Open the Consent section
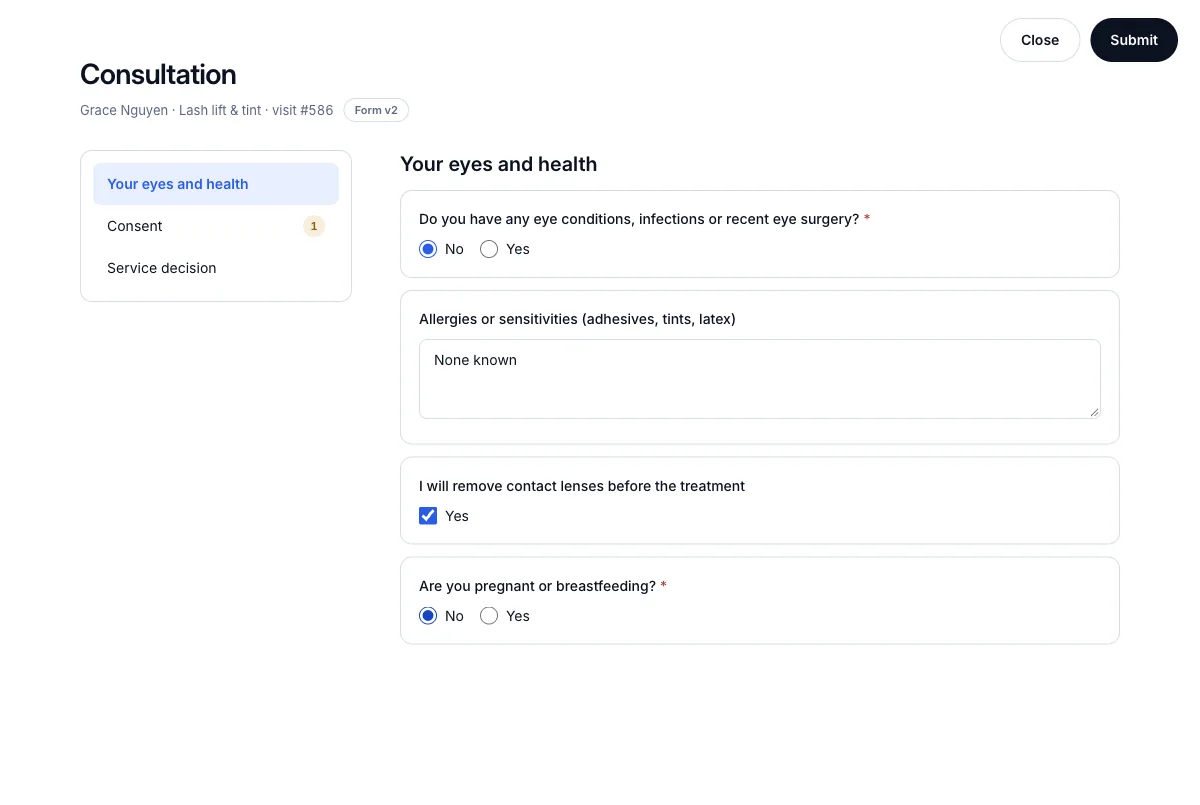 [x=216, y=226]
